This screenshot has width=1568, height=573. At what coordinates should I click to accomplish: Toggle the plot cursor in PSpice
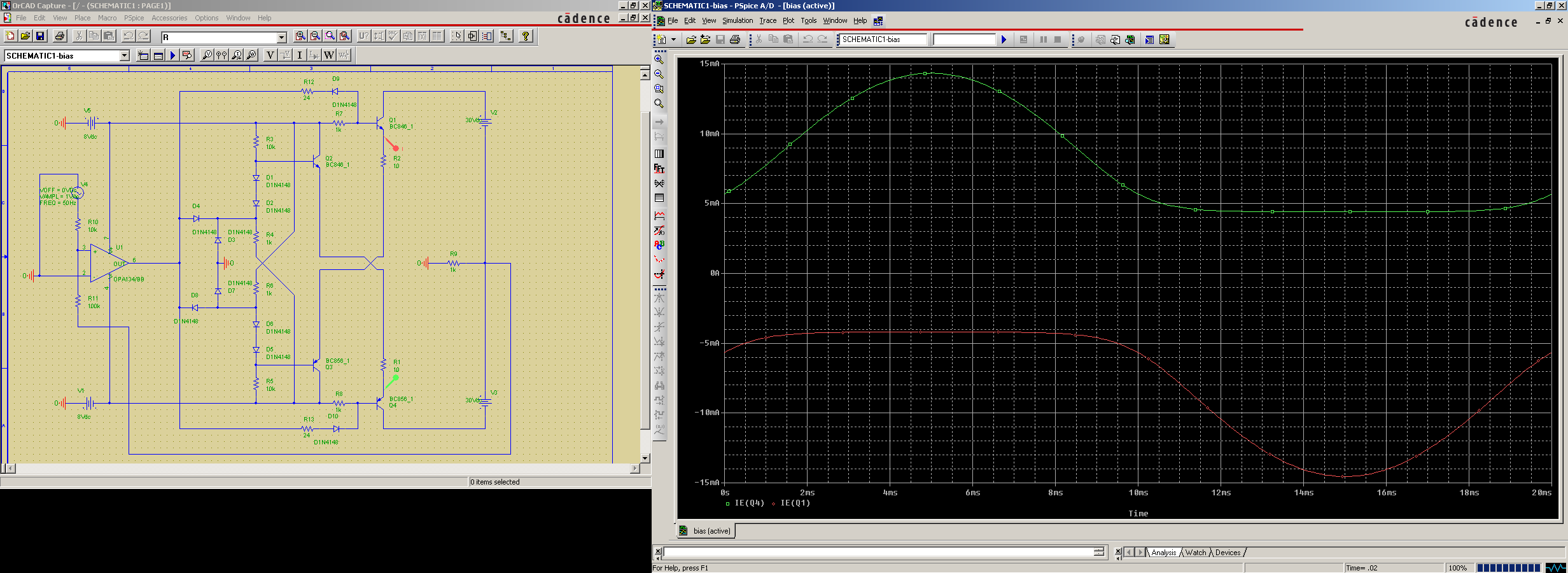[659, 274]
